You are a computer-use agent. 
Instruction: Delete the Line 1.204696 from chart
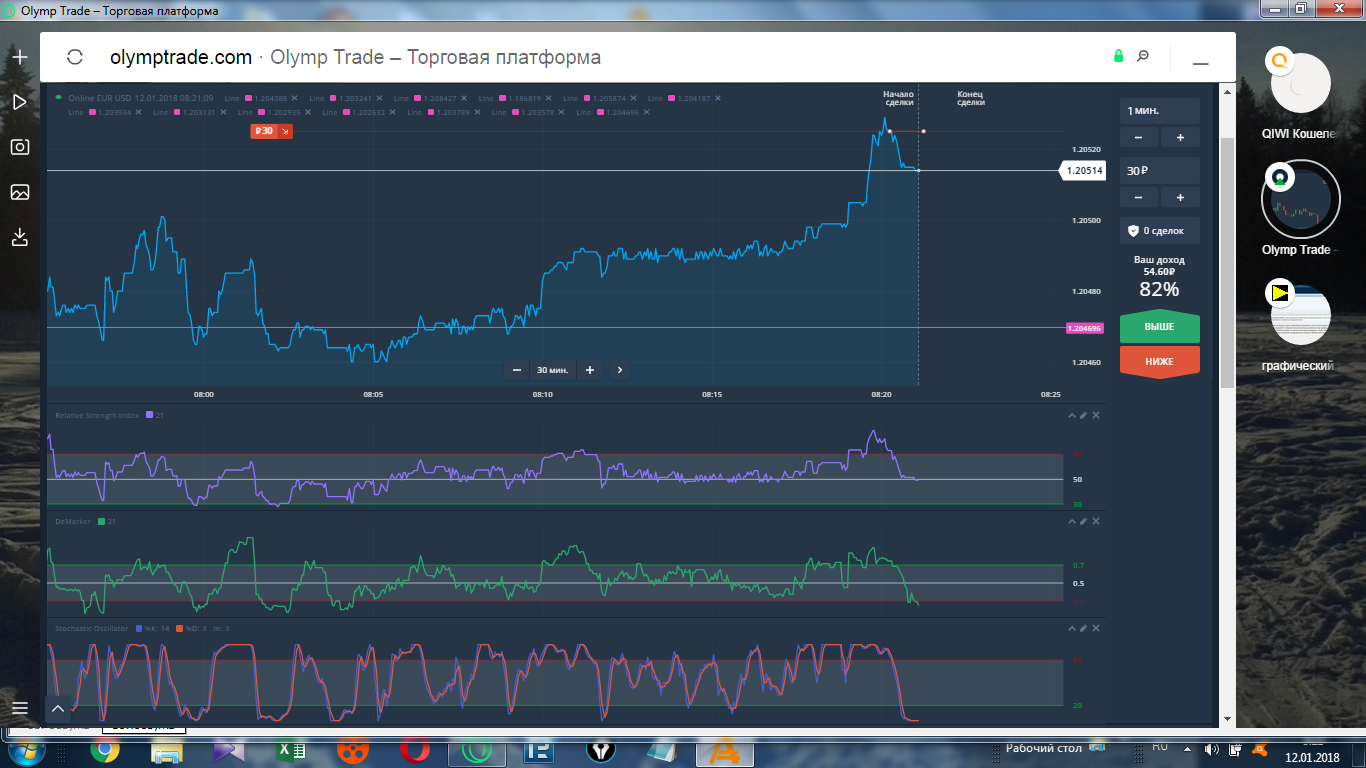click(647, 112)
